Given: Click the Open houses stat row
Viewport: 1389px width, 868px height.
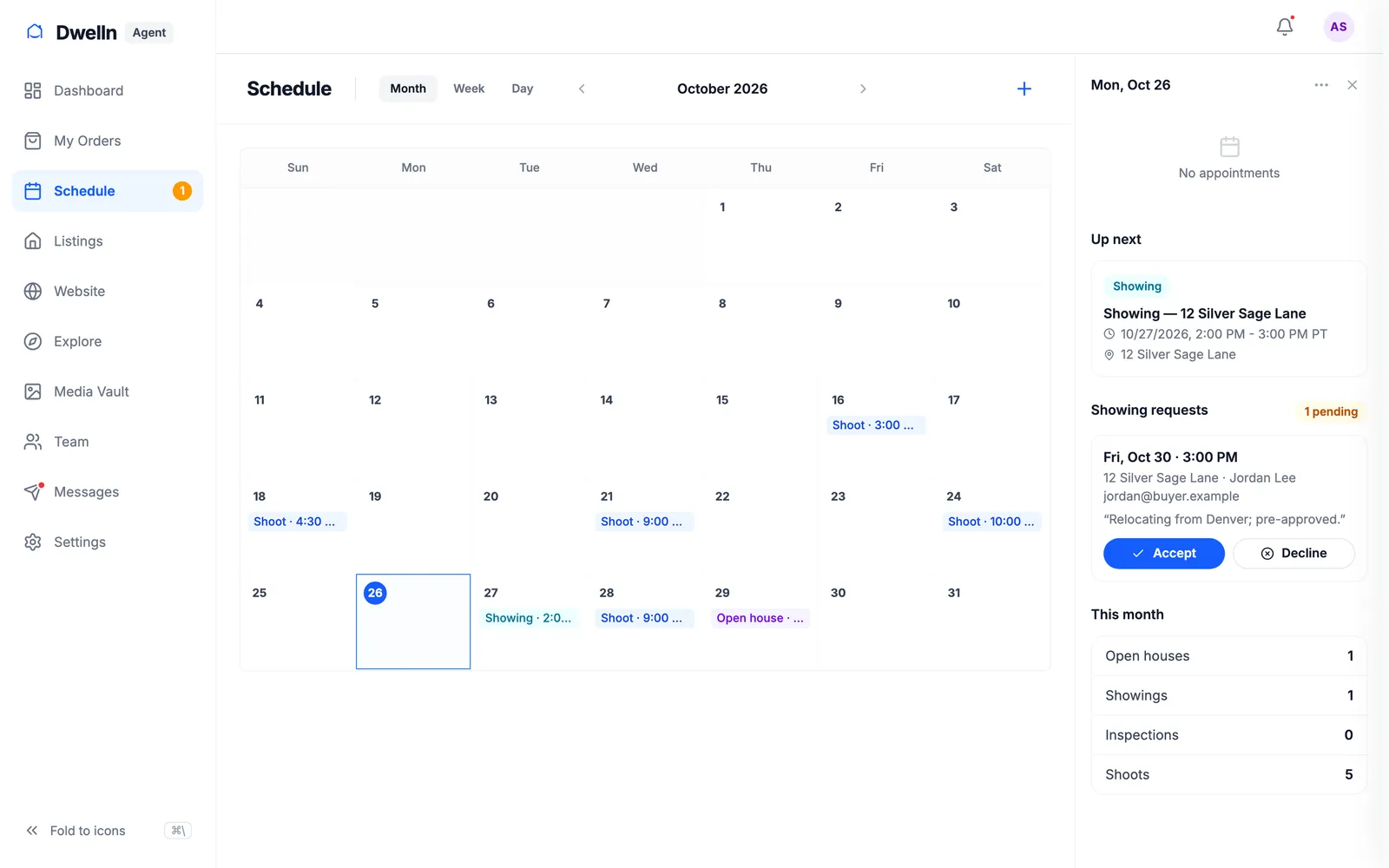Looking at the screenshot, I should (x=1228, y=656).
